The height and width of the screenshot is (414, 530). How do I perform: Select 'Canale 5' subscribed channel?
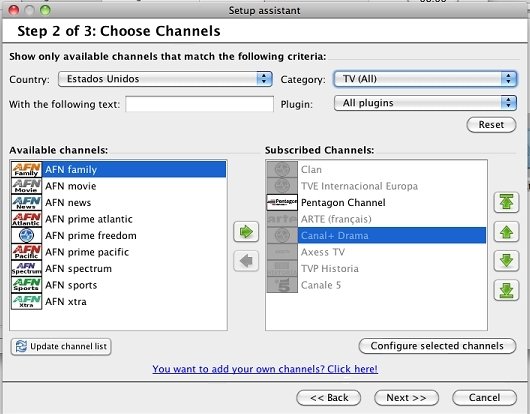point(376,285)
